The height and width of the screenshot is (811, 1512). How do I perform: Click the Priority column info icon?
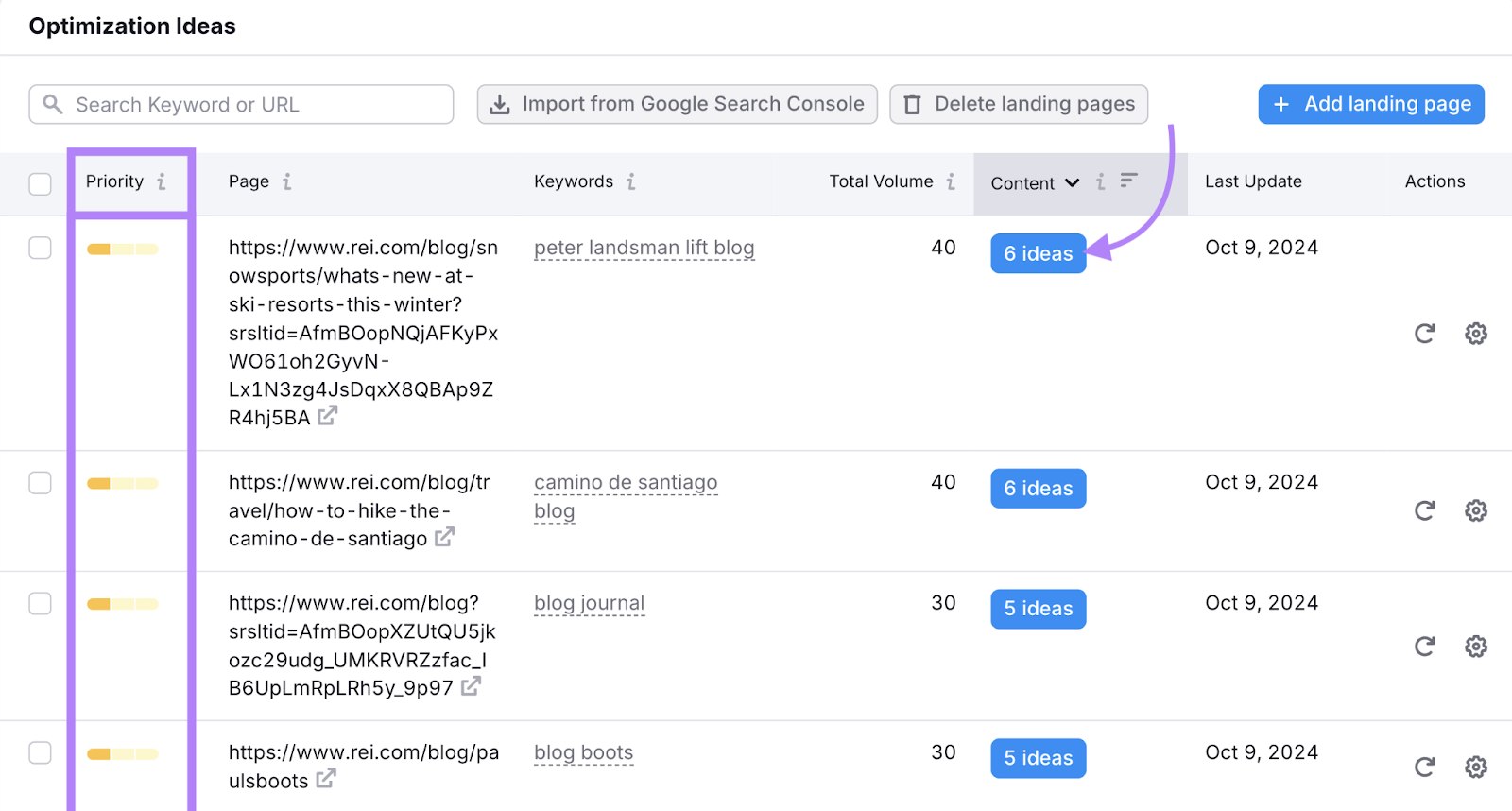162,181
